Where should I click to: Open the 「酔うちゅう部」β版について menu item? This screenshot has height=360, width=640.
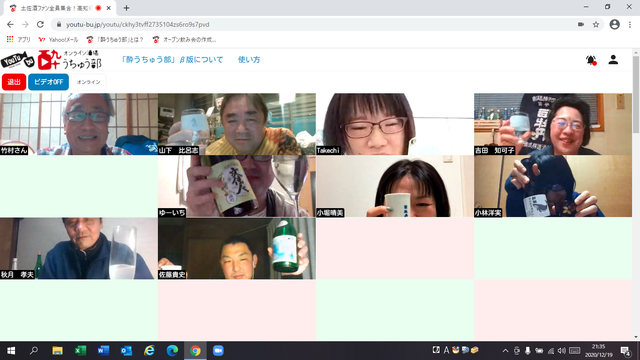pos(172,60)
